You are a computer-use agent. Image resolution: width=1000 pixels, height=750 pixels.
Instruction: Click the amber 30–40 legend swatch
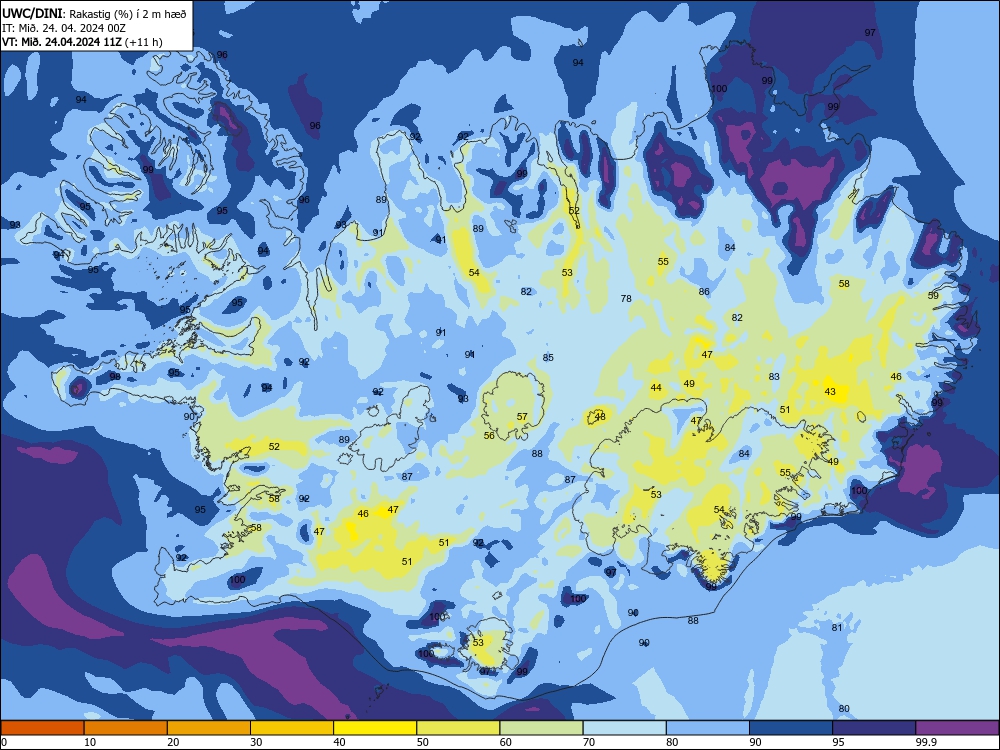(x=292, y=728)
